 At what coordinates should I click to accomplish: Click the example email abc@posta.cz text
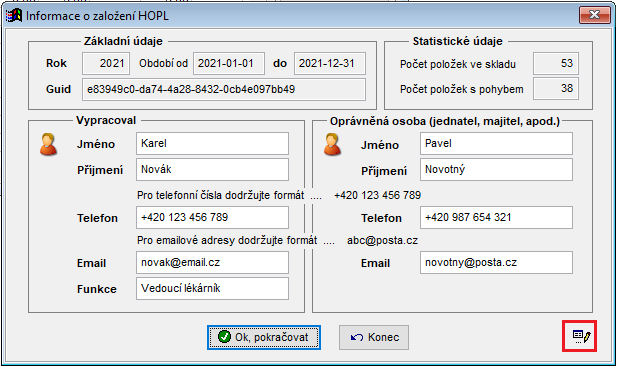click(382, 240)
